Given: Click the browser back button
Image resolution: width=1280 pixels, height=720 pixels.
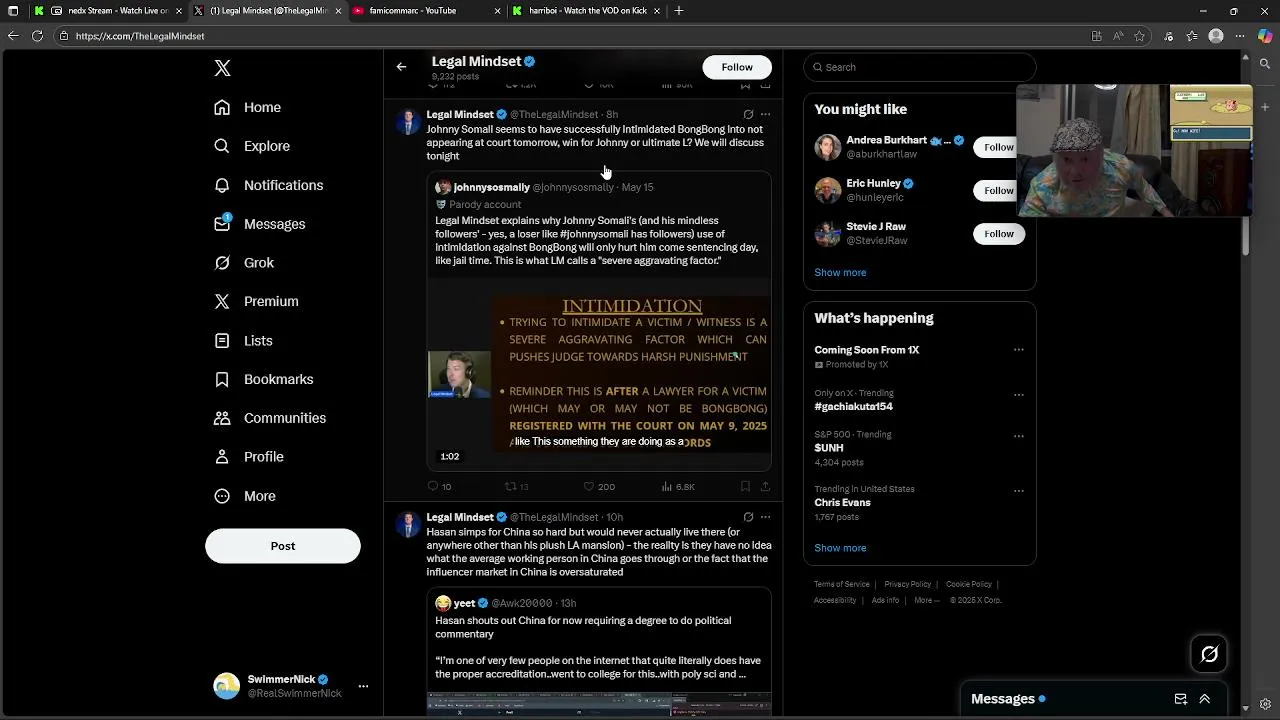Looking at the screenshot, I should [13, 36].
